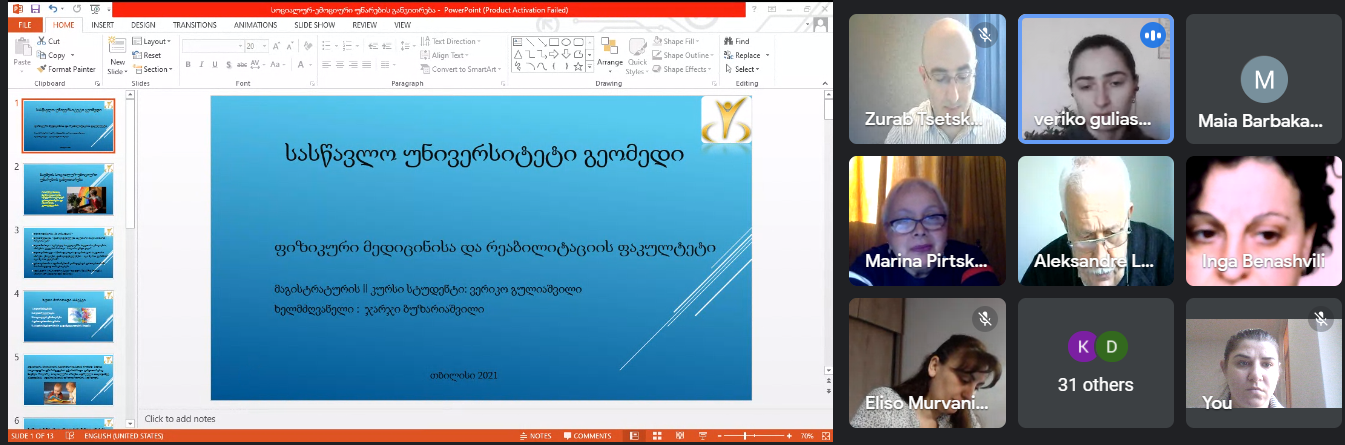Start presentation from beginning icon

[x=95, y=9]
